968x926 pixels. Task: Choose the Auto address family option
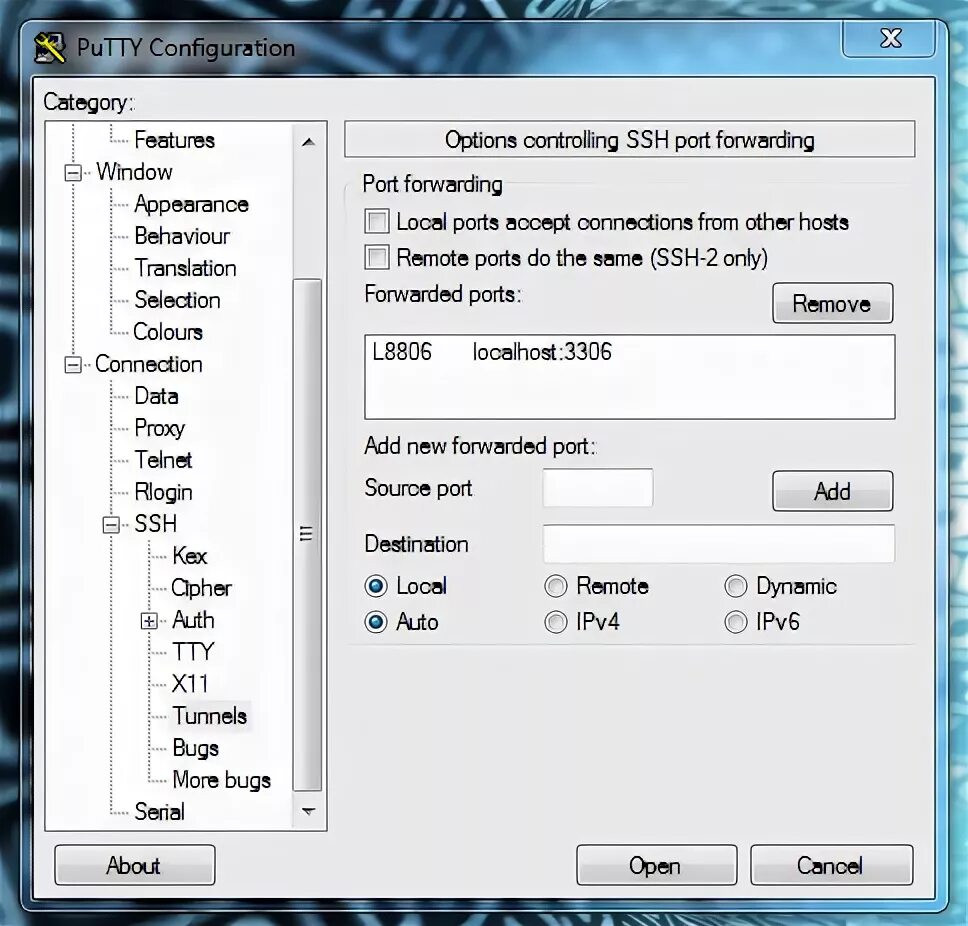click(376, 622)
